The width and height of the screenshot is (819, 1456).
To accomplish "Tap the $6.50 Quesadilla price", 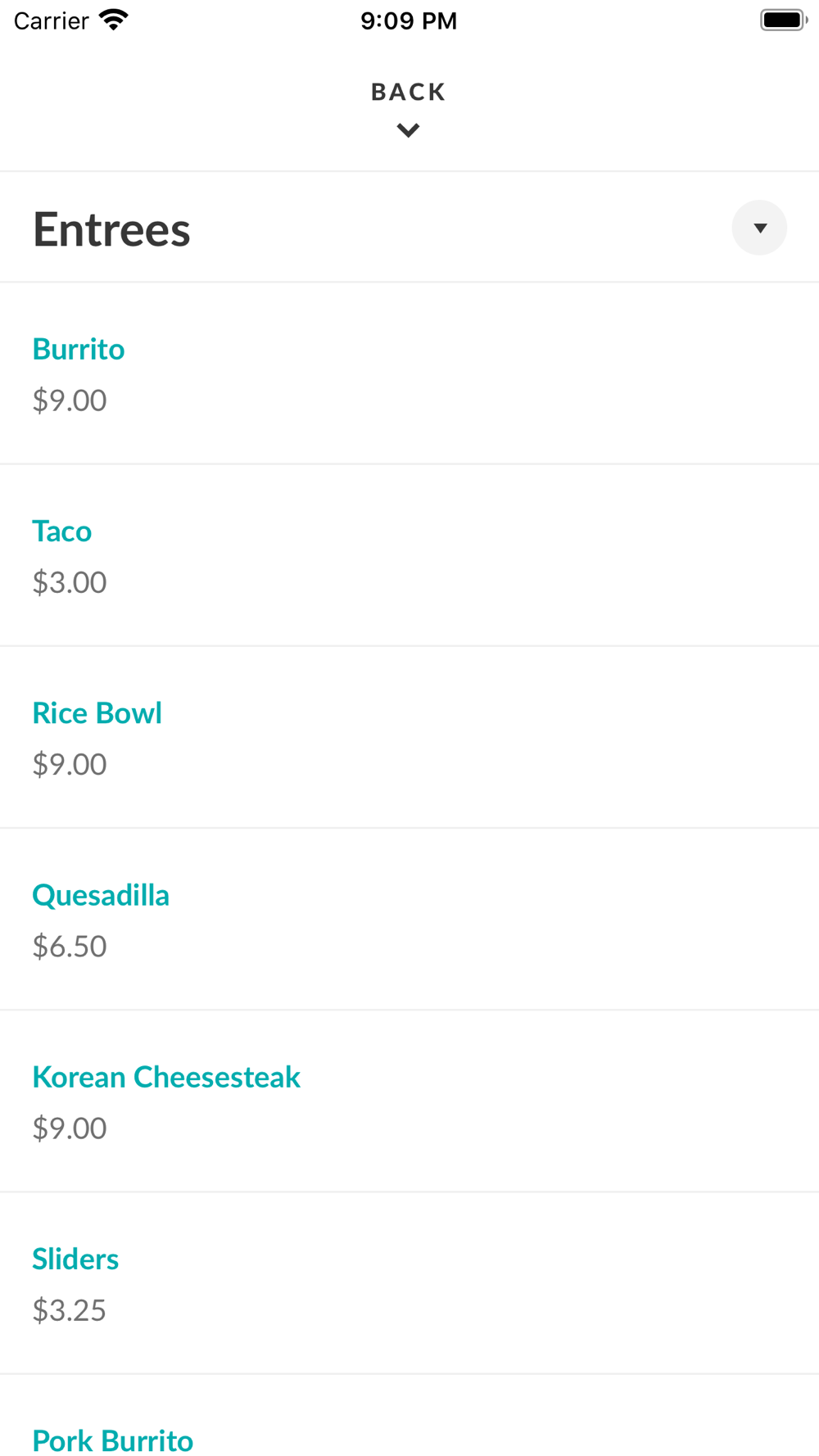I will click(x=70, y=946).
